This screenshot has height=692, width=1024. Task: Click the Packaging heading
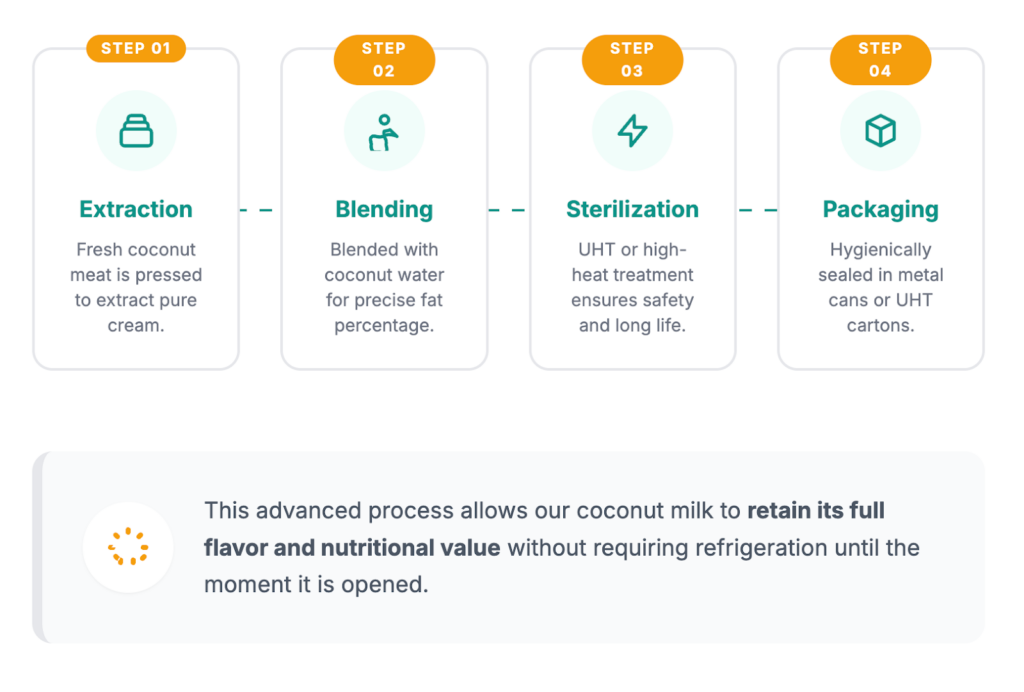click(x=880, y=209)
